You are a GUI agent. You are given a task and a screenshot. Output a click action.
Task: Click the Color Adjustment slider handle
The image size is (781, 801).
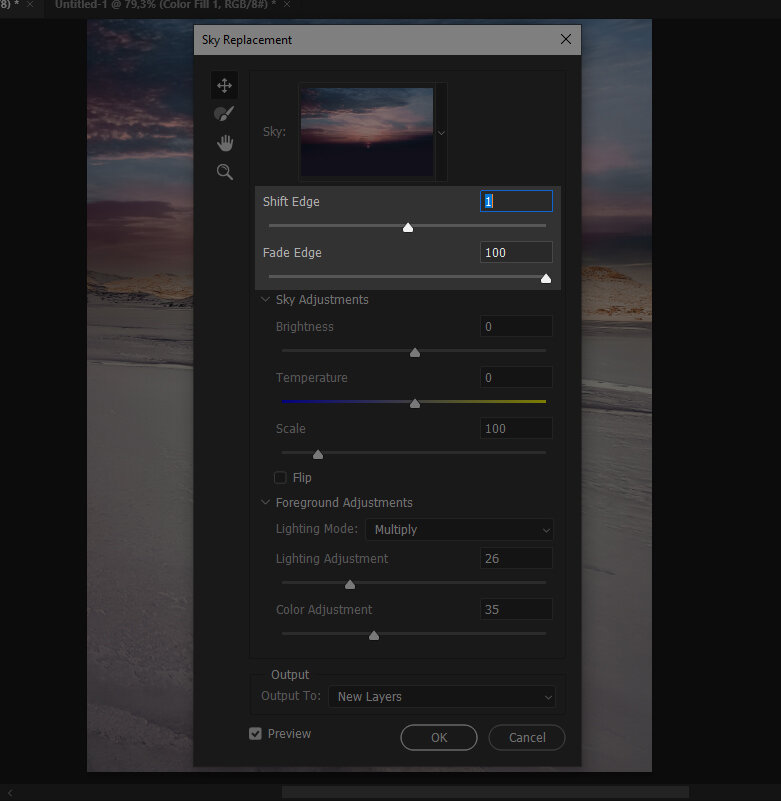374,635
